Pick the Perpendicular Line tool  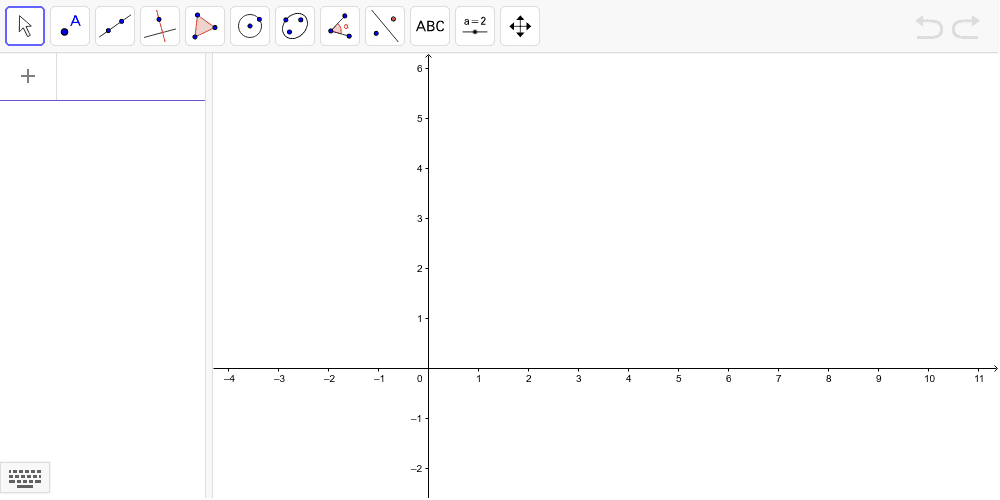tap(160, 26)
